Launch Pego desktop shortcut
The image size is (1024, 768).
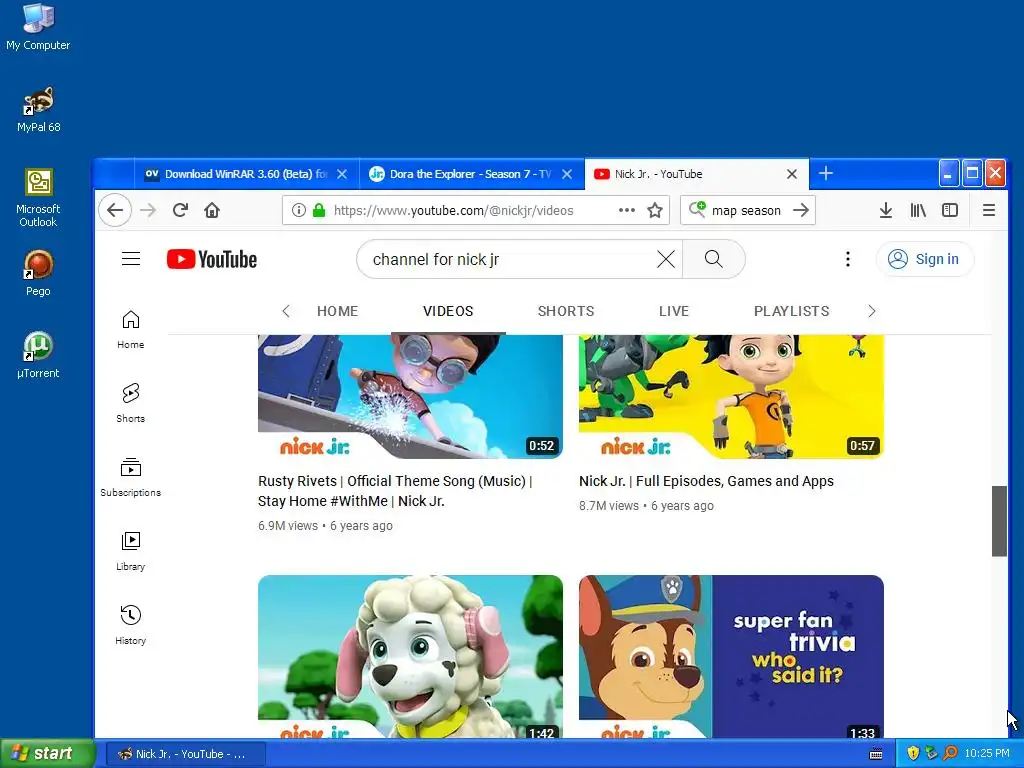(x=38, y=273)
